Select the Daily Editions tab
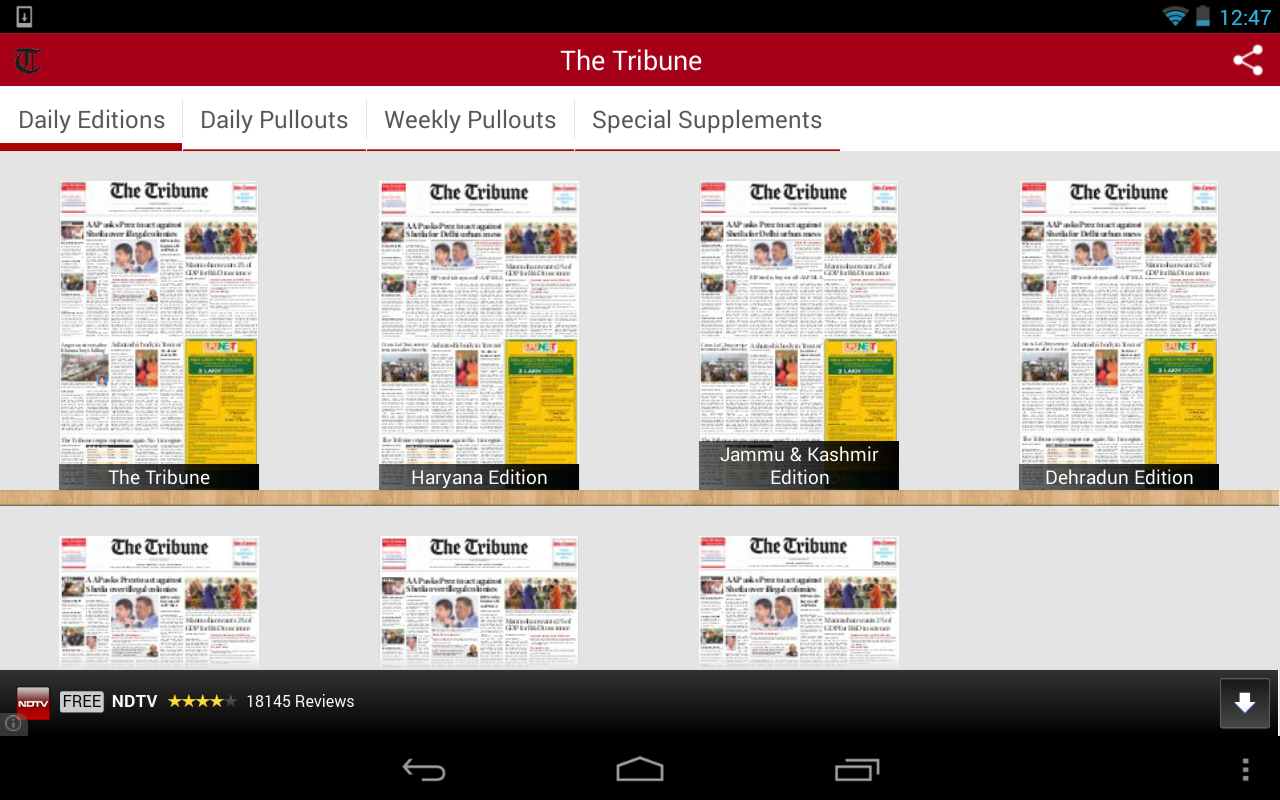Viewport: 1280px width, 800px height. coord(91,120)
